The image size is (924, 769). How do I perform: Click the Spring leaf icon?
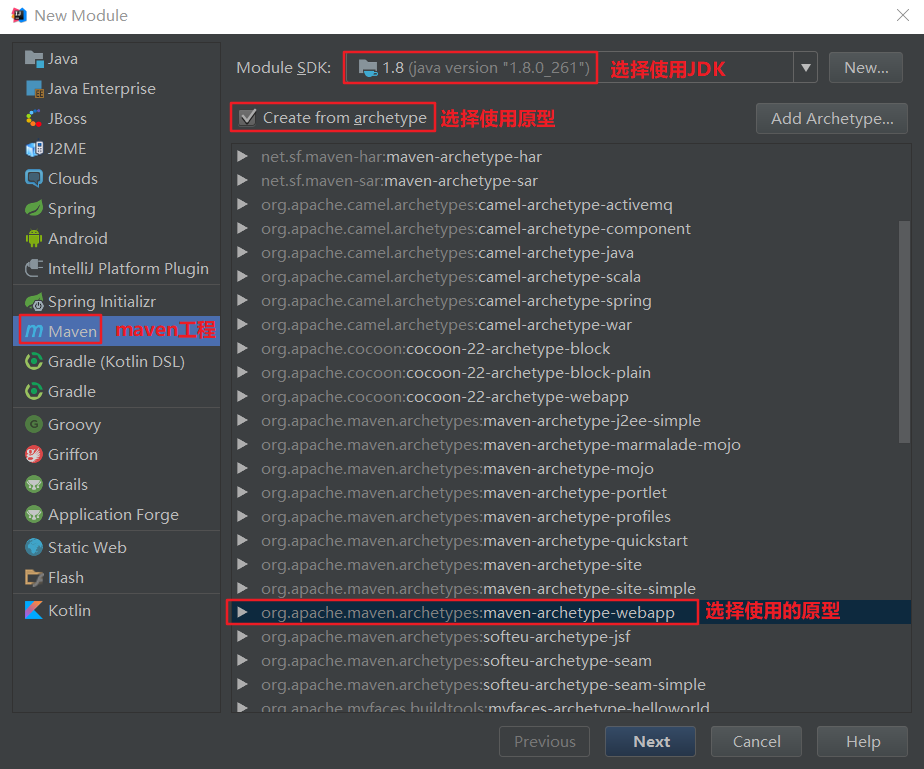[34, 209]
